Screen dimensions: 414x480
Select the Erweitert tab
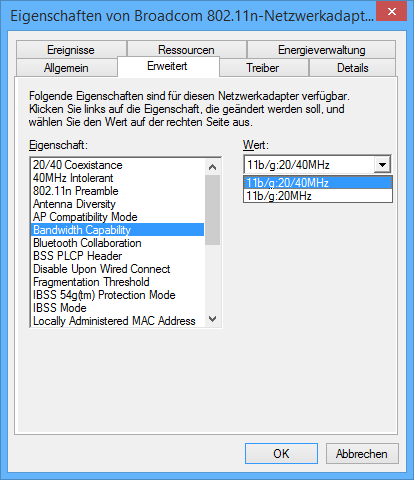click(168, 66)
